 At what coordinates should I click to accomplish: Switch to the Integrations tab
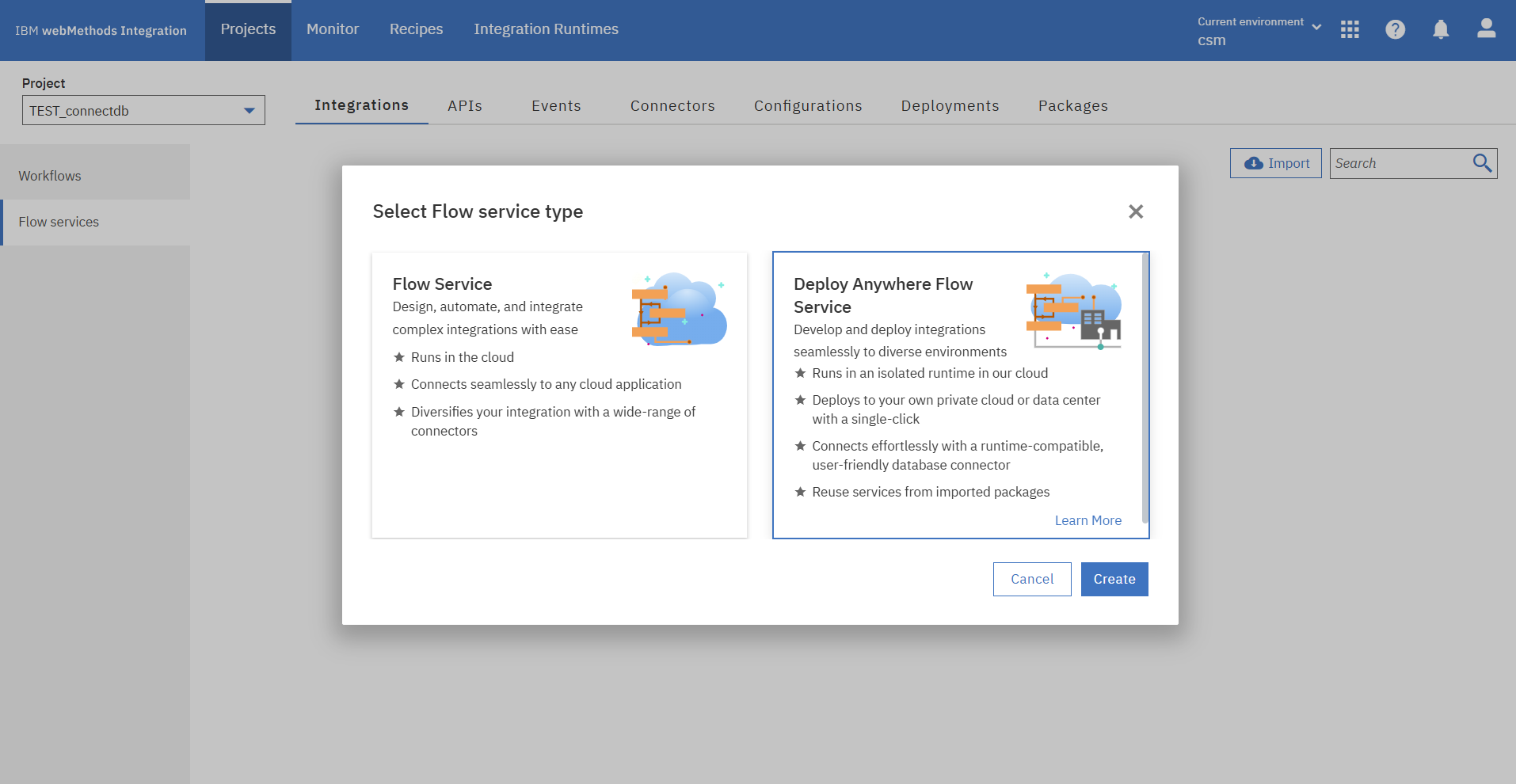(362, 105)
